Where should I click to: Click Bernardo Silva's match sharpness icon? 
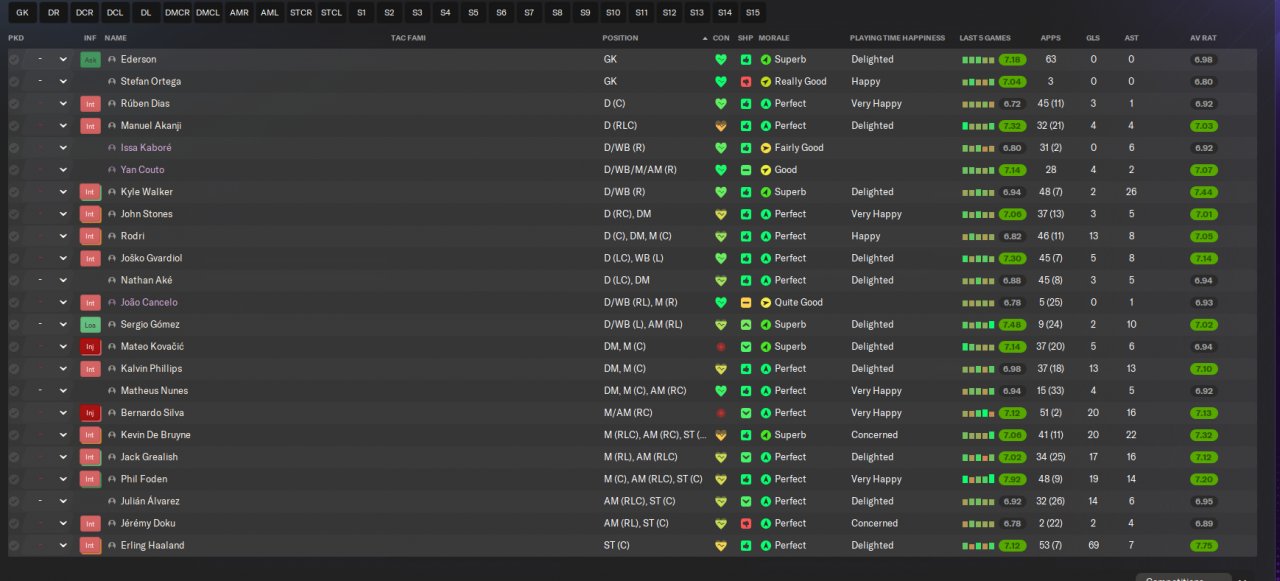coord(745,412)
